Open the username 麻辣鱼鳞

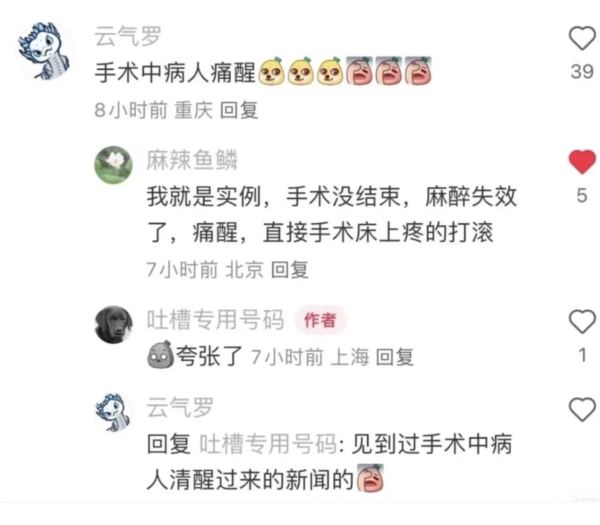point(192,160)
